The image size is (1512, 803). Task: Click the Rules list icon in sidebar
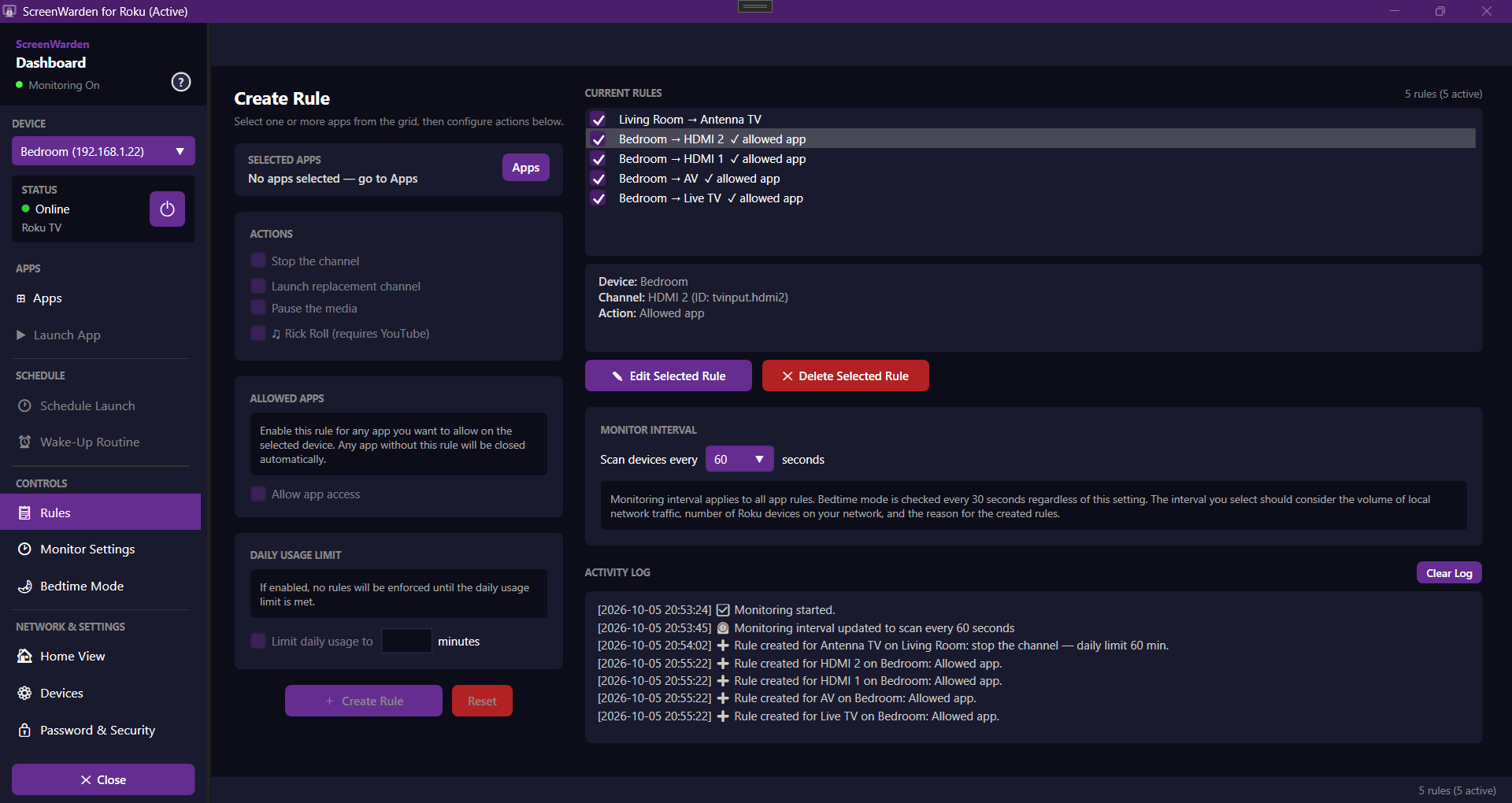[24, 513]
